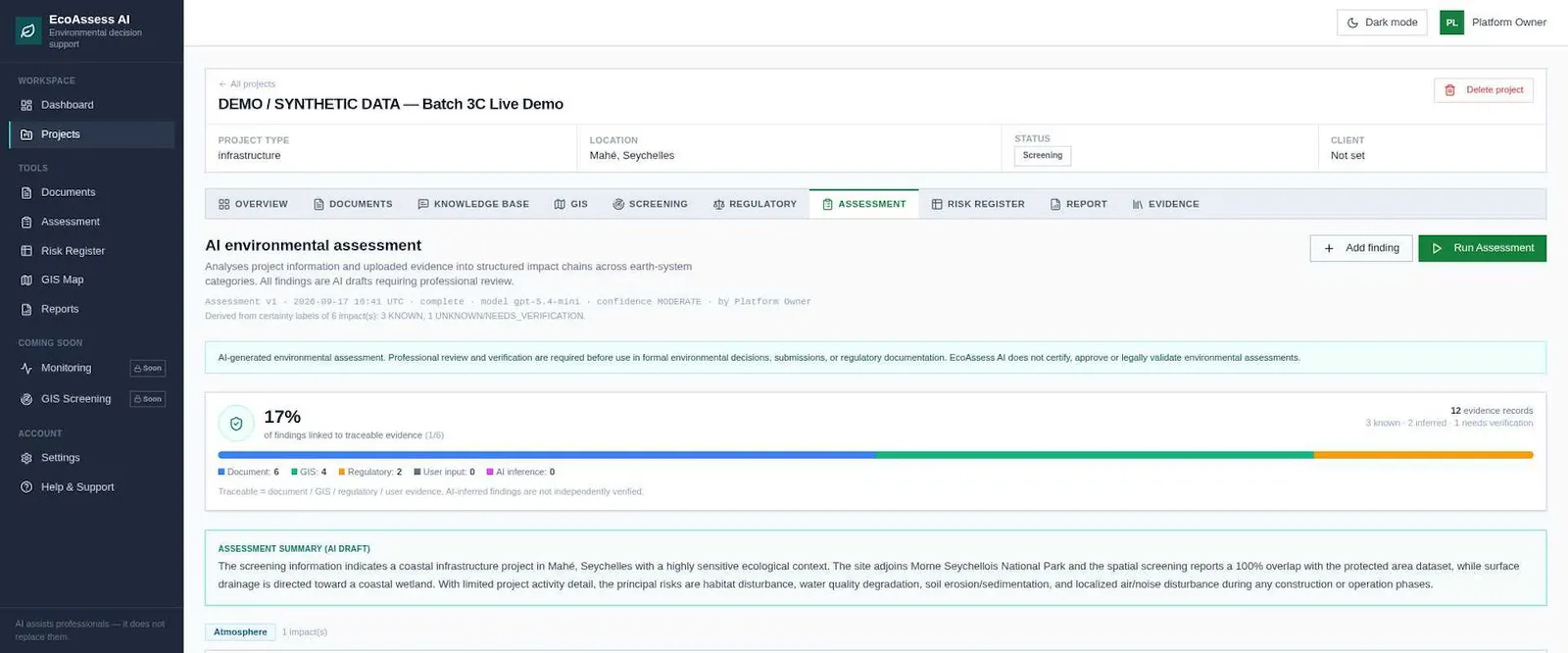Open Reports in the sidebar
This screenshot has height=653, width=1568.
click(x=91, y=309)
